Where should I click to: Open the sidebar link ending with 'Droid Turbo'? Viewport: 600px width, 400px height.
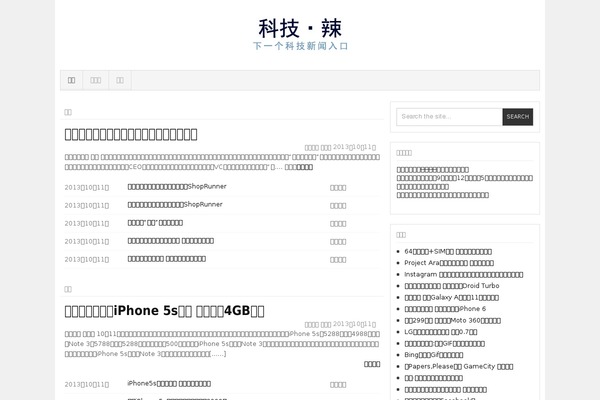[452, 286]
